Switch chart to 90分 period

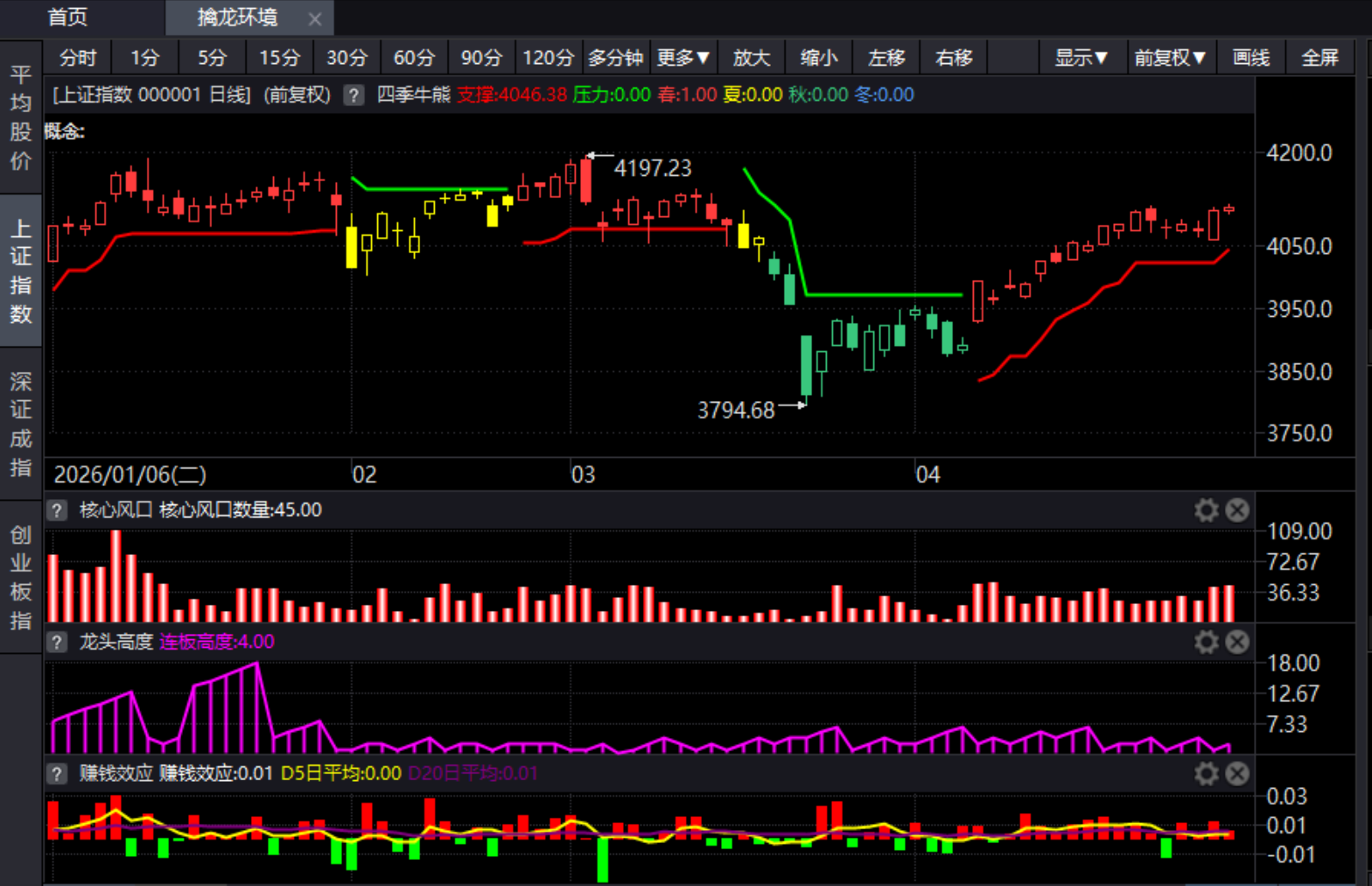point(482,58)
